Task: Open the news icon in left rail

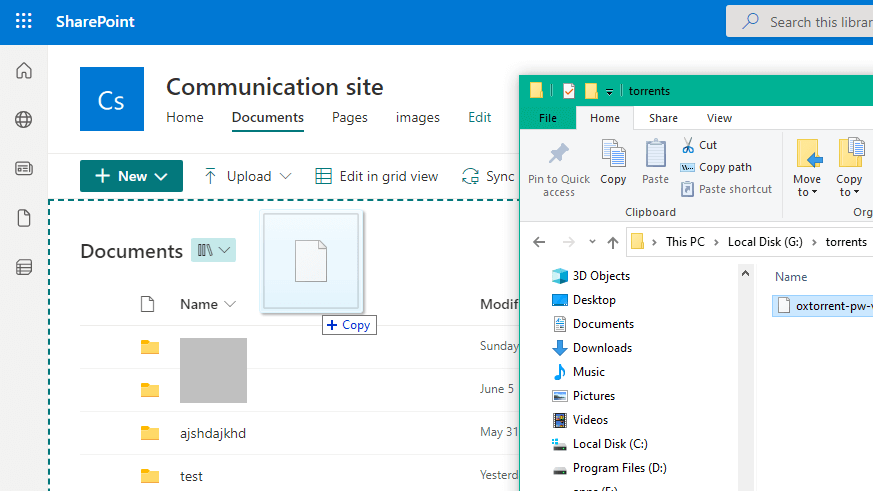Action: click(x=24, y=169)
